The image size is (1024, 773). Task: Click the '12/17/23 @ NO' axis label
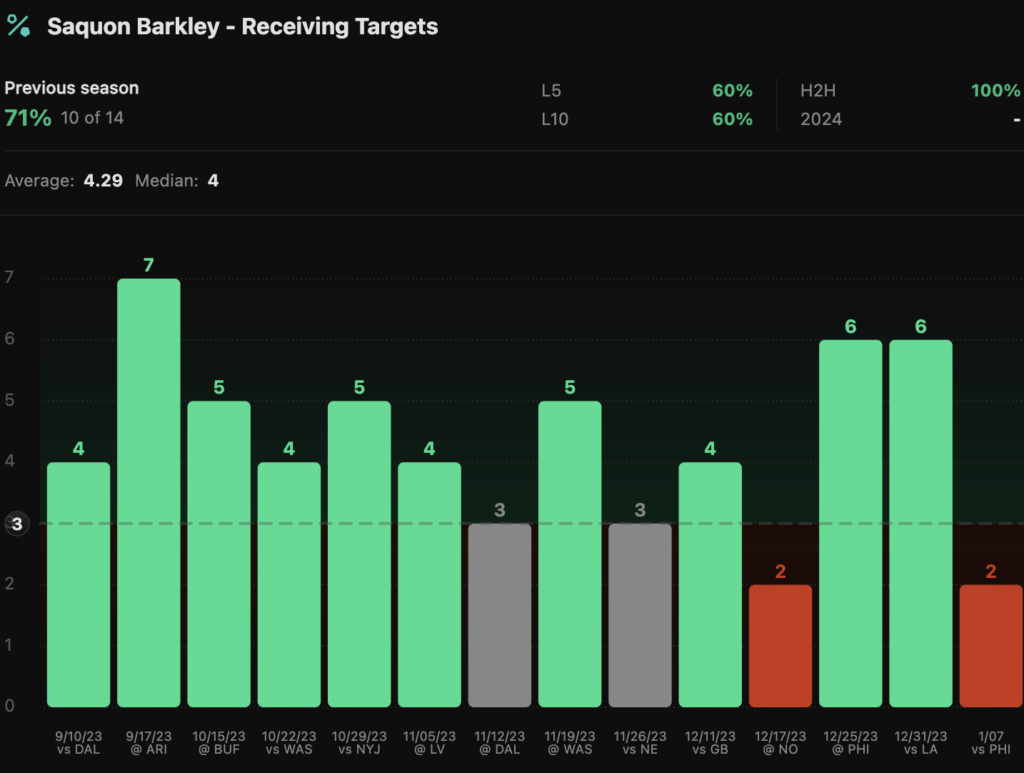[780, 743]
